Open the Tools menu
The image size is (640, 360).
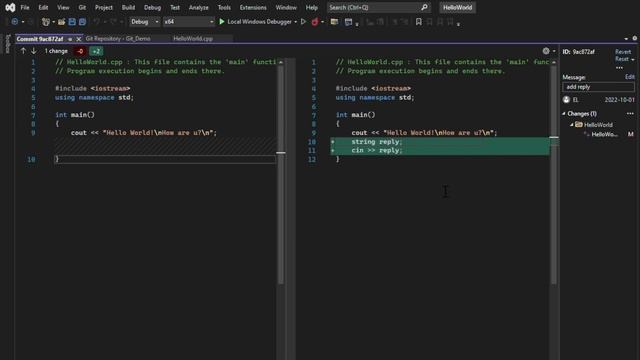coord(224,7)
